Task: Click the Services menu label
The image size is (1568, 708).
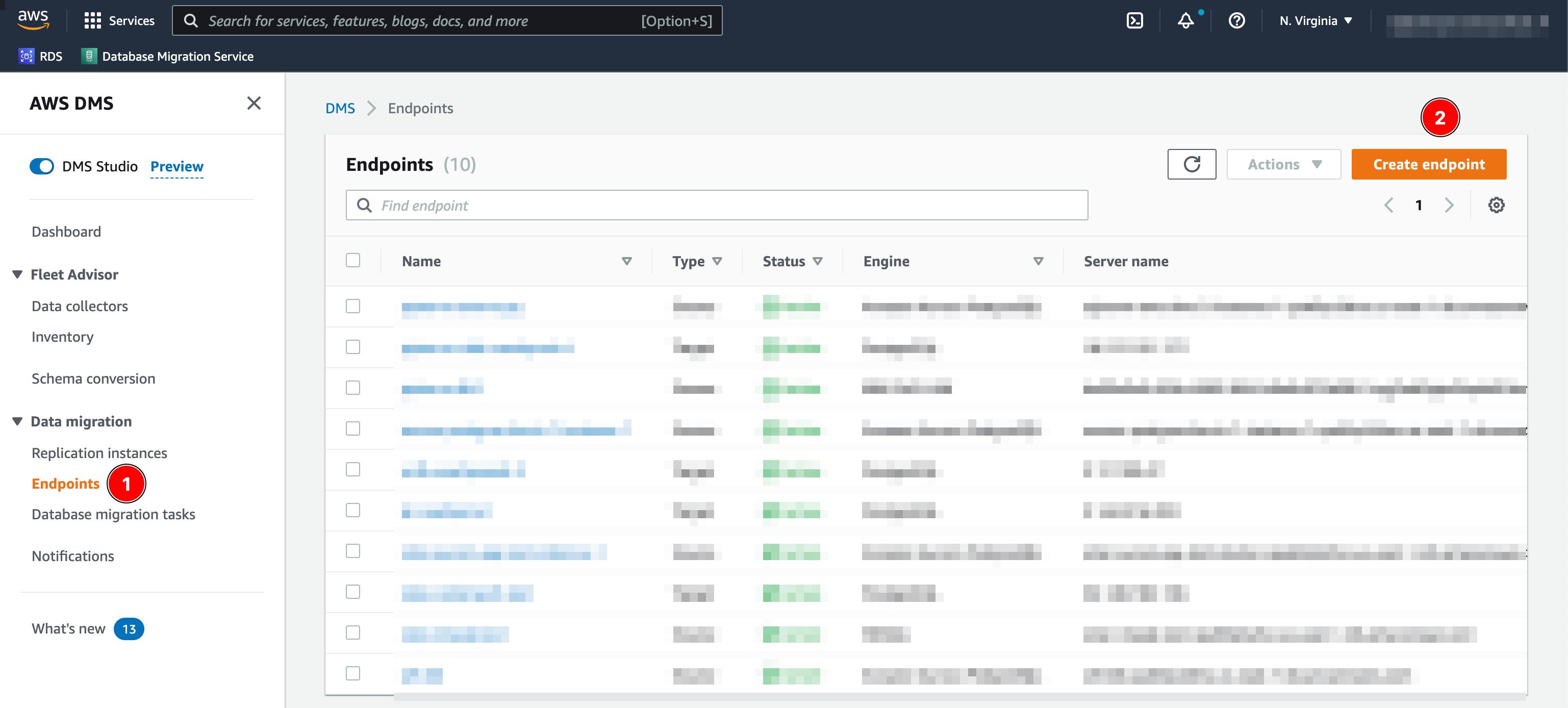Action: (132, 21)
